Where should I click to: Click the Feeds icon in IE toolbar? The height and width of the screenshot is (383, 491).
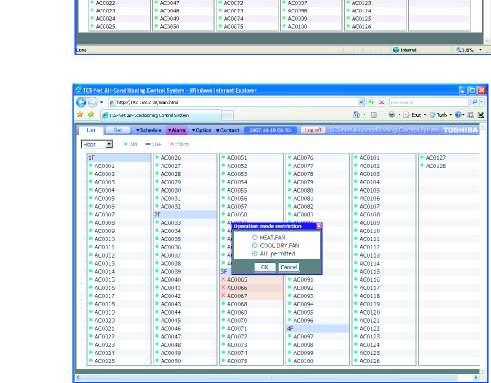374,115
